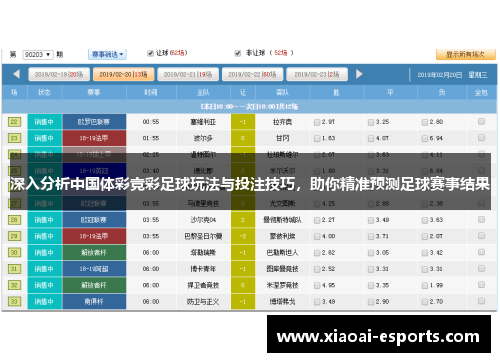Click the 18-19法甲 league label in match 23
Screen dimensions: 500x362
(94, 138)
